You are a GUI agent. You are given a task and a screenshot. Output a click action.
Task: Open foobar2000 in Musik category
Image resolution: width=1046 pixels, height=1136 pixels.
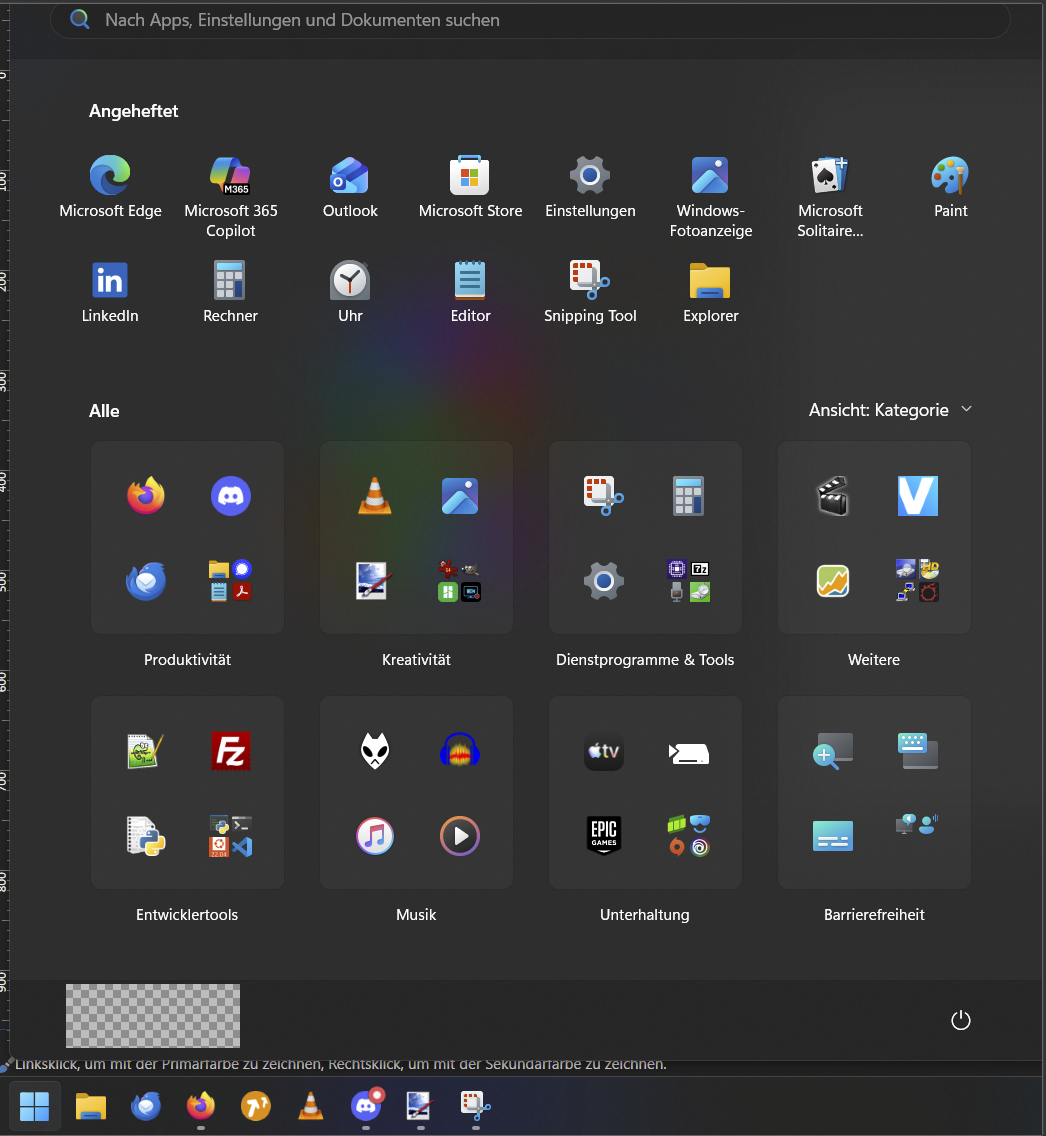[x=375, y=751]
